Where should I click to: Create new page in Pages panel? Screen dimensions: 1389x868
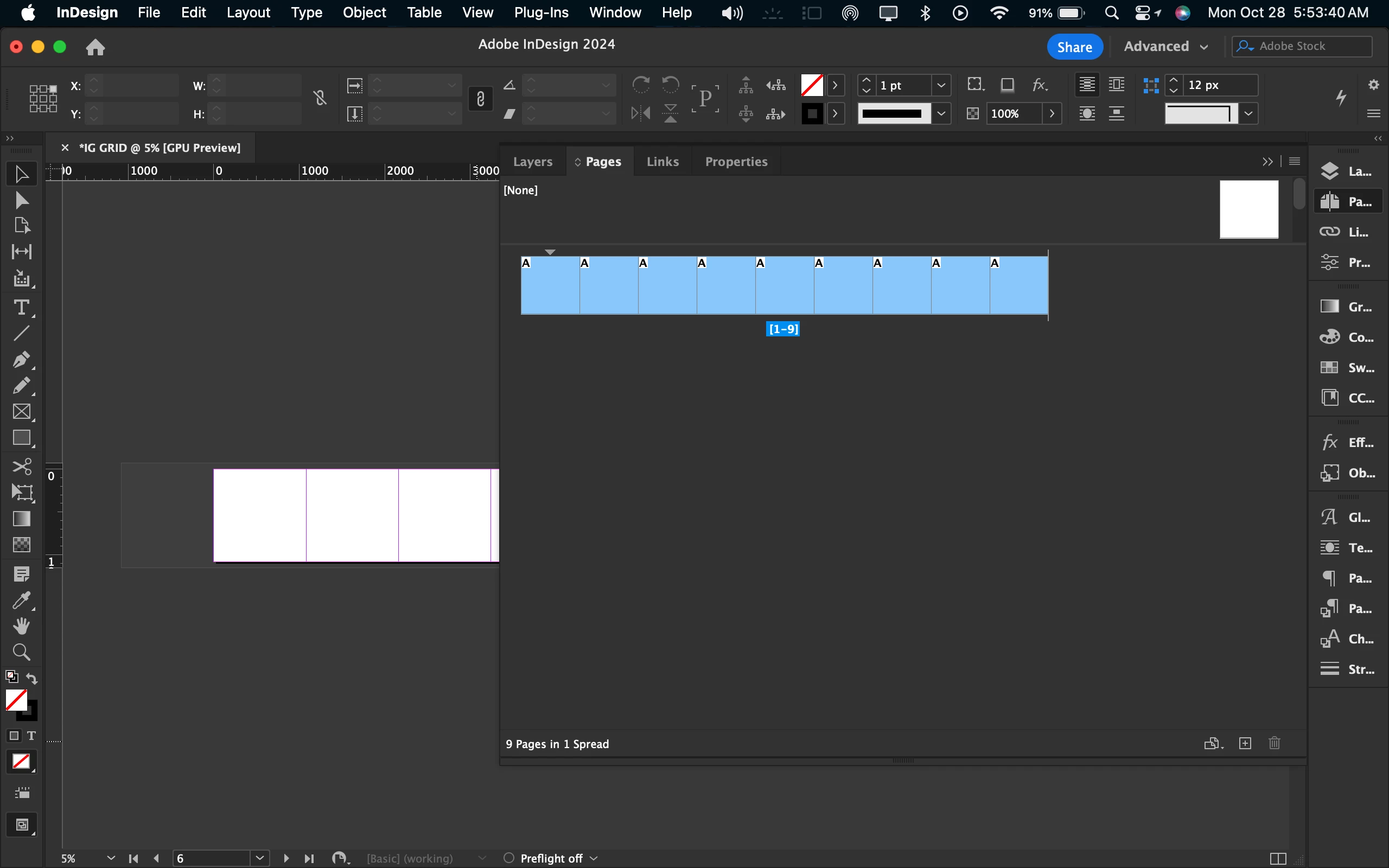tap(1245, 743)
